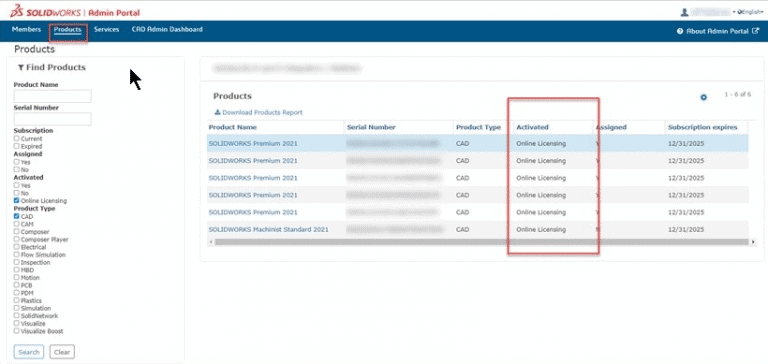Click CAD cell in Machinist Standard row

[x=462, y=229]
